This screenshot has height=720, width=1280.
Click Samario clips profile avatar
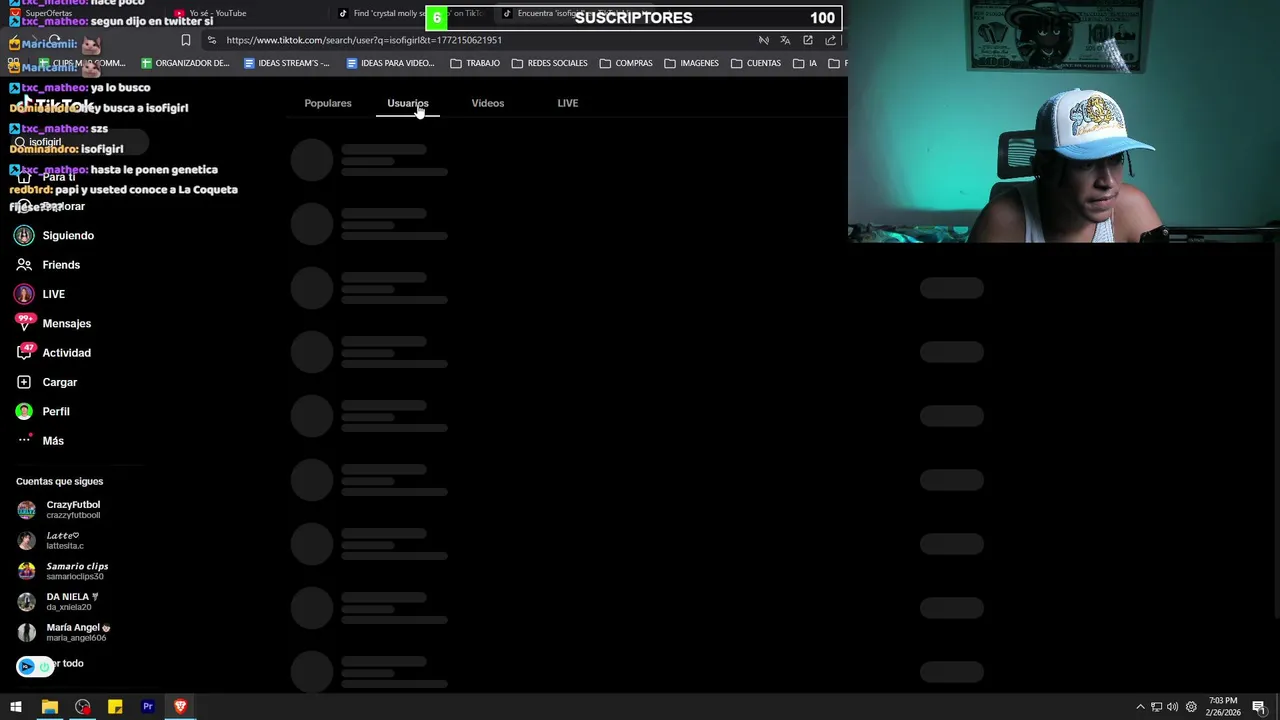[x=26, y=571]
